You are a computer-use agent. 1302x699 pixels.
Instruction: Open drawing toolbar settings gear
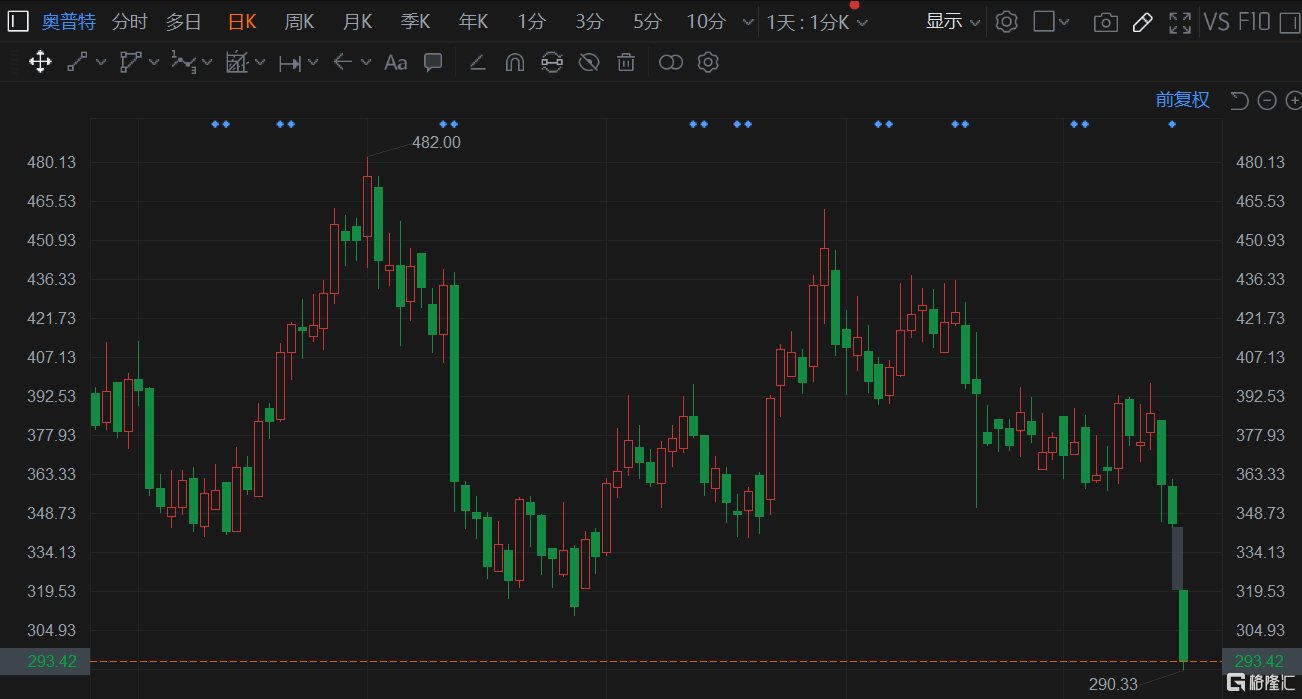[708, 63]
